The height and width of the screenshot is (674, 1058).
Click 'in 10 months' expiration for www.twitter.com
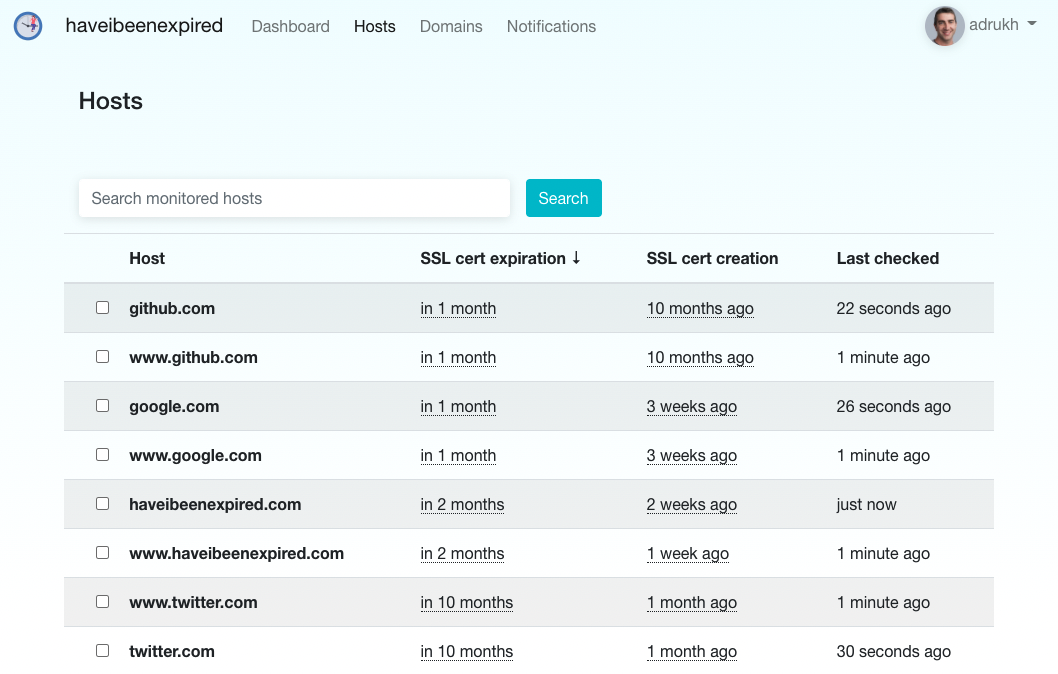(x=467, y=602)
